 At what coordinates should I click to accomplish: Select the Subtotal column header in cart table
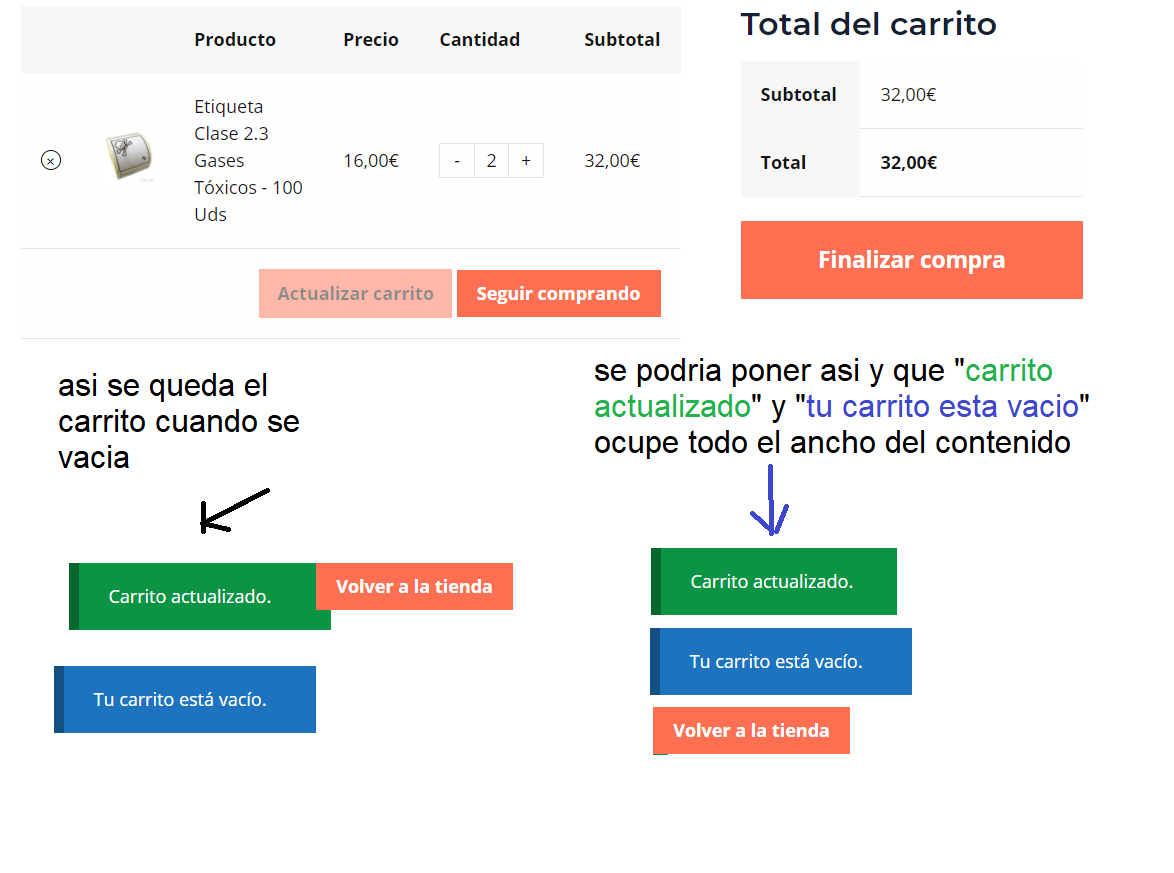pos(621,40)
